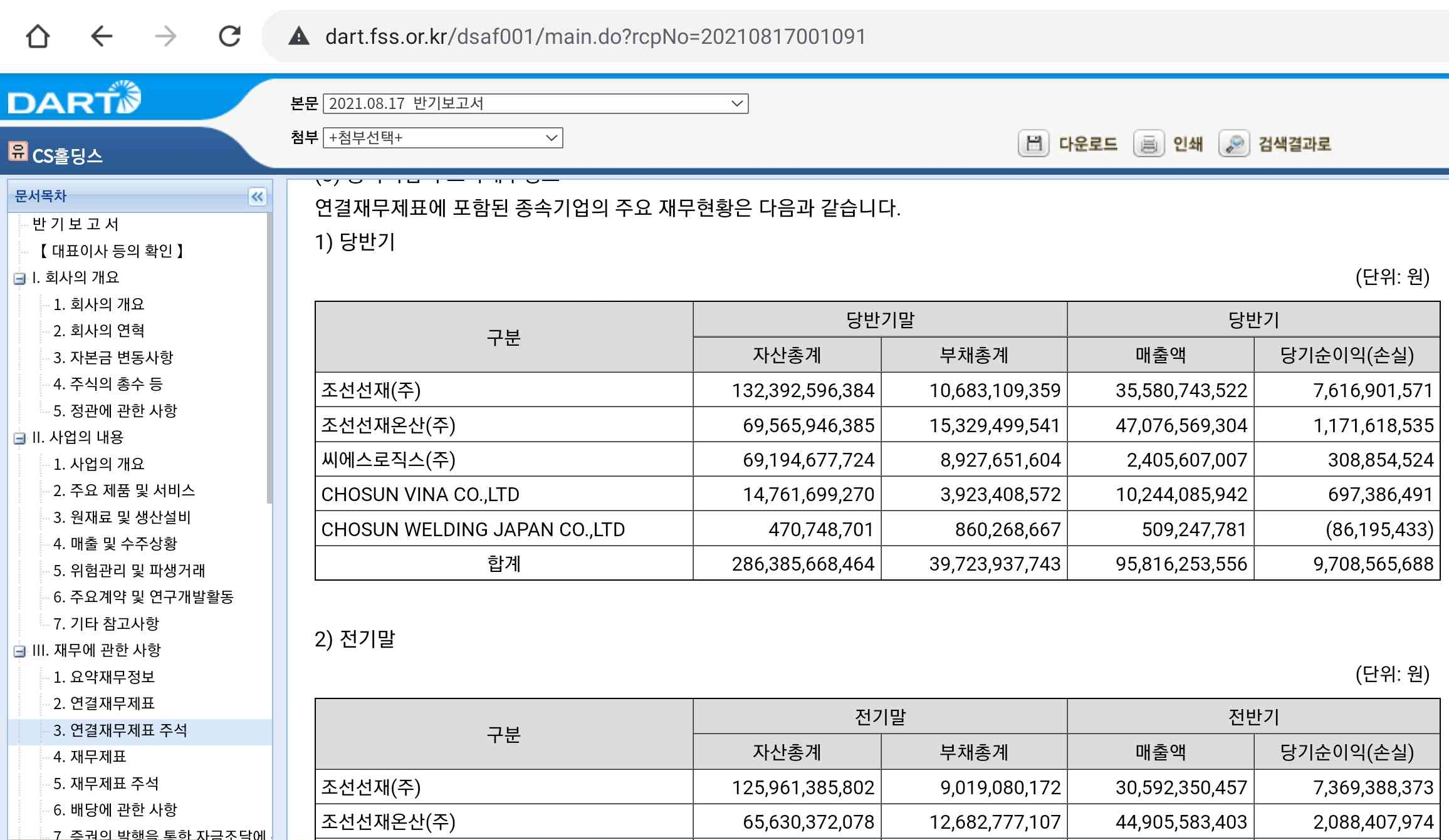Open the 첨부선택 attachment dropdown
Viewport: 1449px width, 840px height.
tap(442, 138)
